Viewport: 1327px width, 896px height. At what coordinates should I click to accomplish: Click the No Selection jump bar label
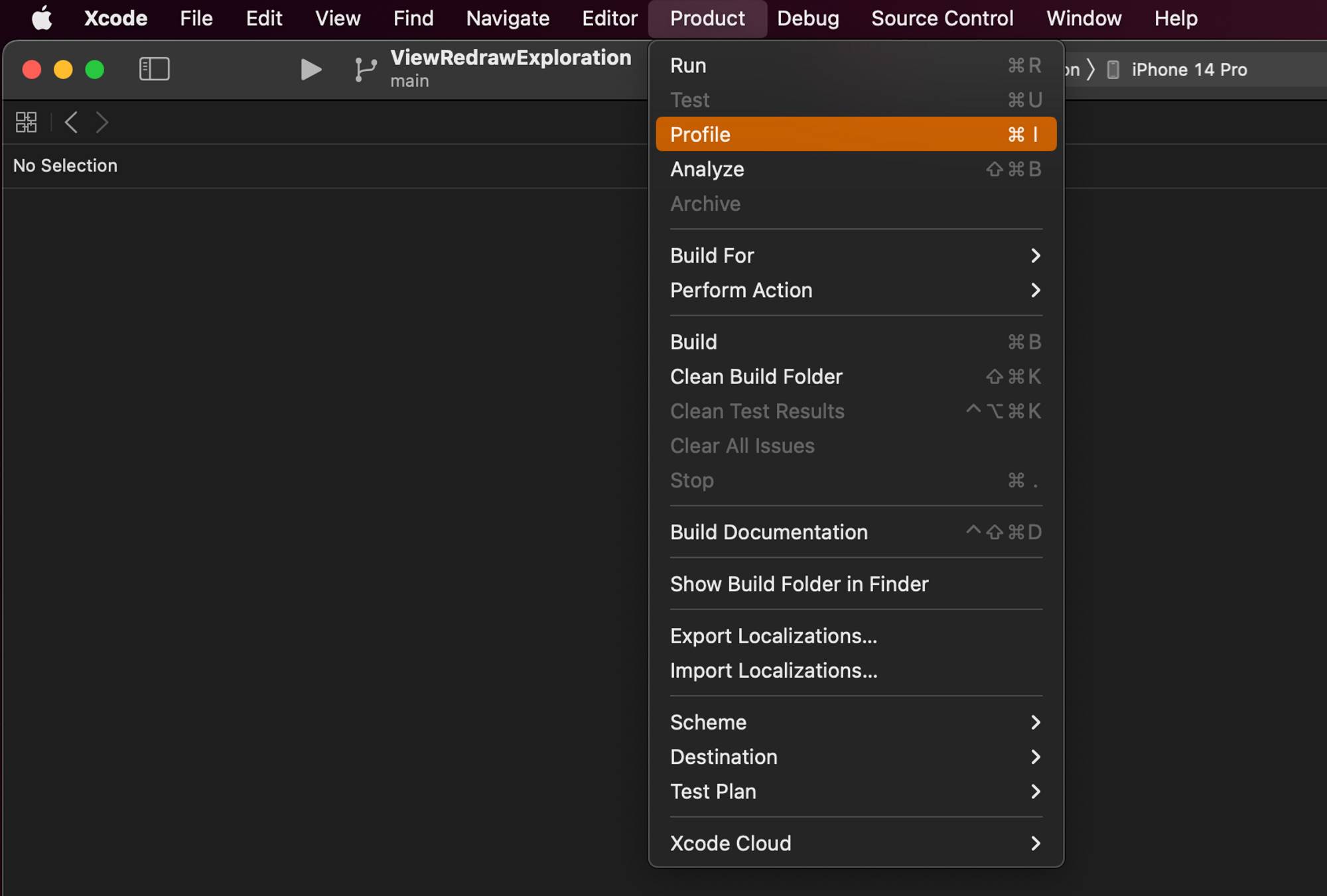(x=65, y=165)
